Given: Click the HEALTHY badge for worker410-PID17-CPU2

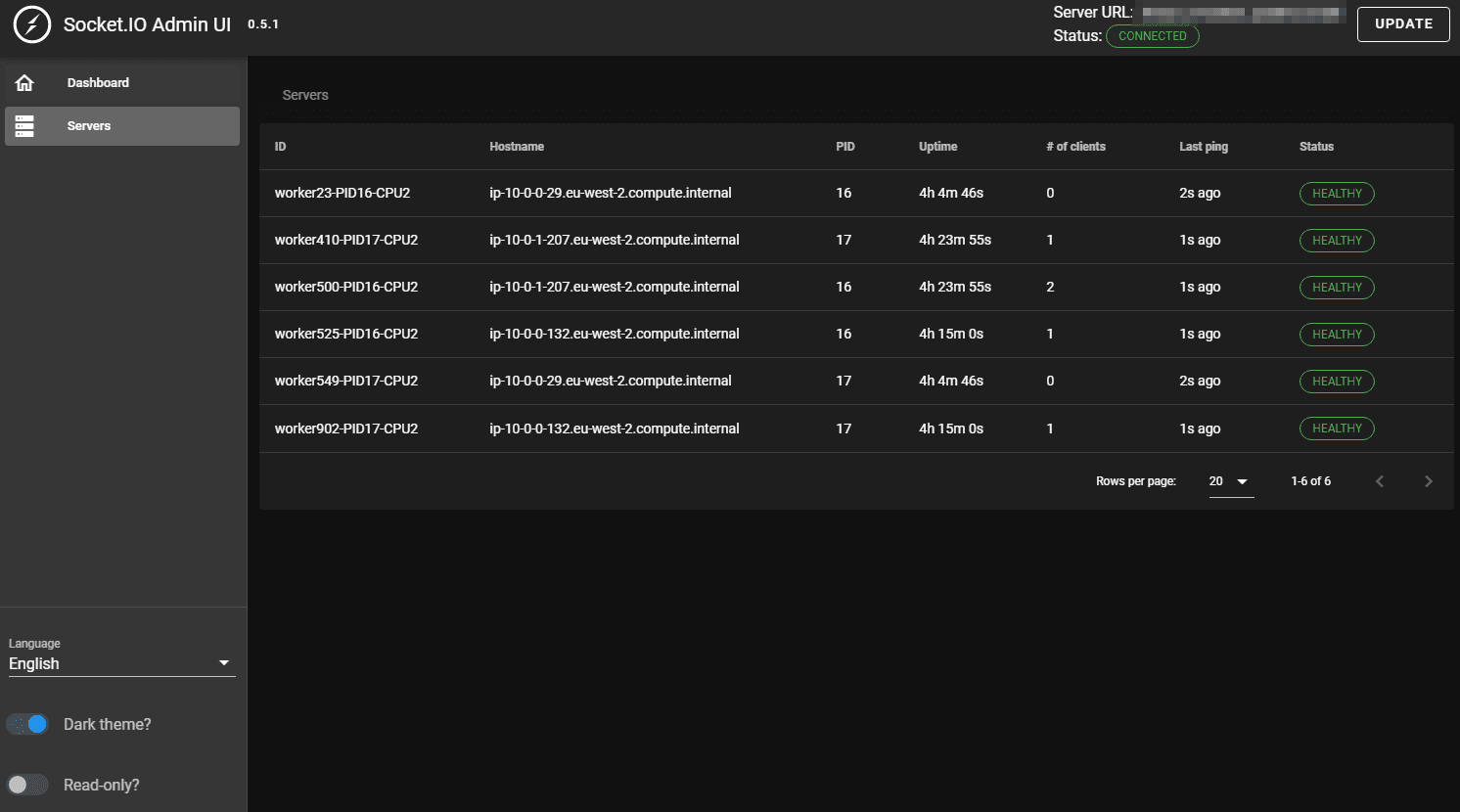Looking at the screenshot, I should click(x=1337, y=240).
